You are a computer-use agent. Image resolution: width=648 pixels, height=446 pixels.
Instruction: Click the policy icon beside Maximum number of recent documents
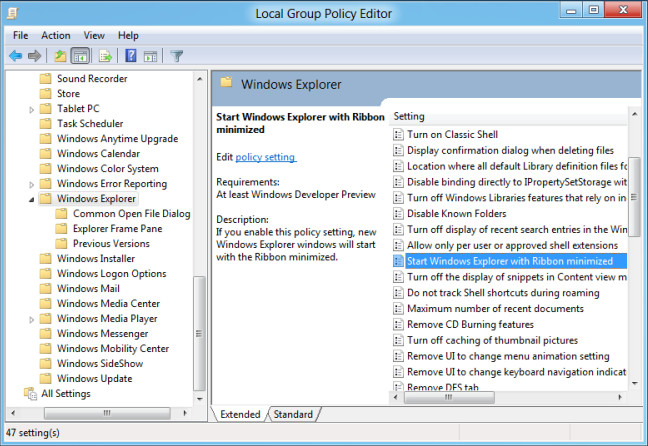click(x=398, y=309)
